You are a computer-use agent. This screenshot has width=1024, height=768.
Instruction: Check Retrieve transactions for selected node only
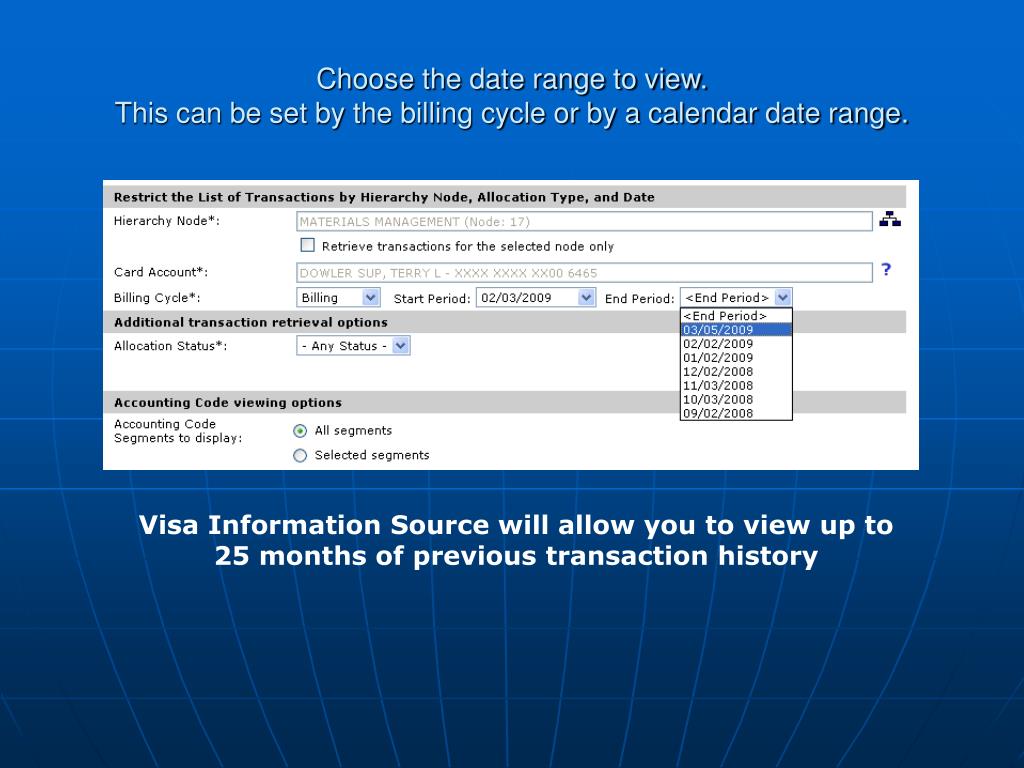tap(307, 245)
